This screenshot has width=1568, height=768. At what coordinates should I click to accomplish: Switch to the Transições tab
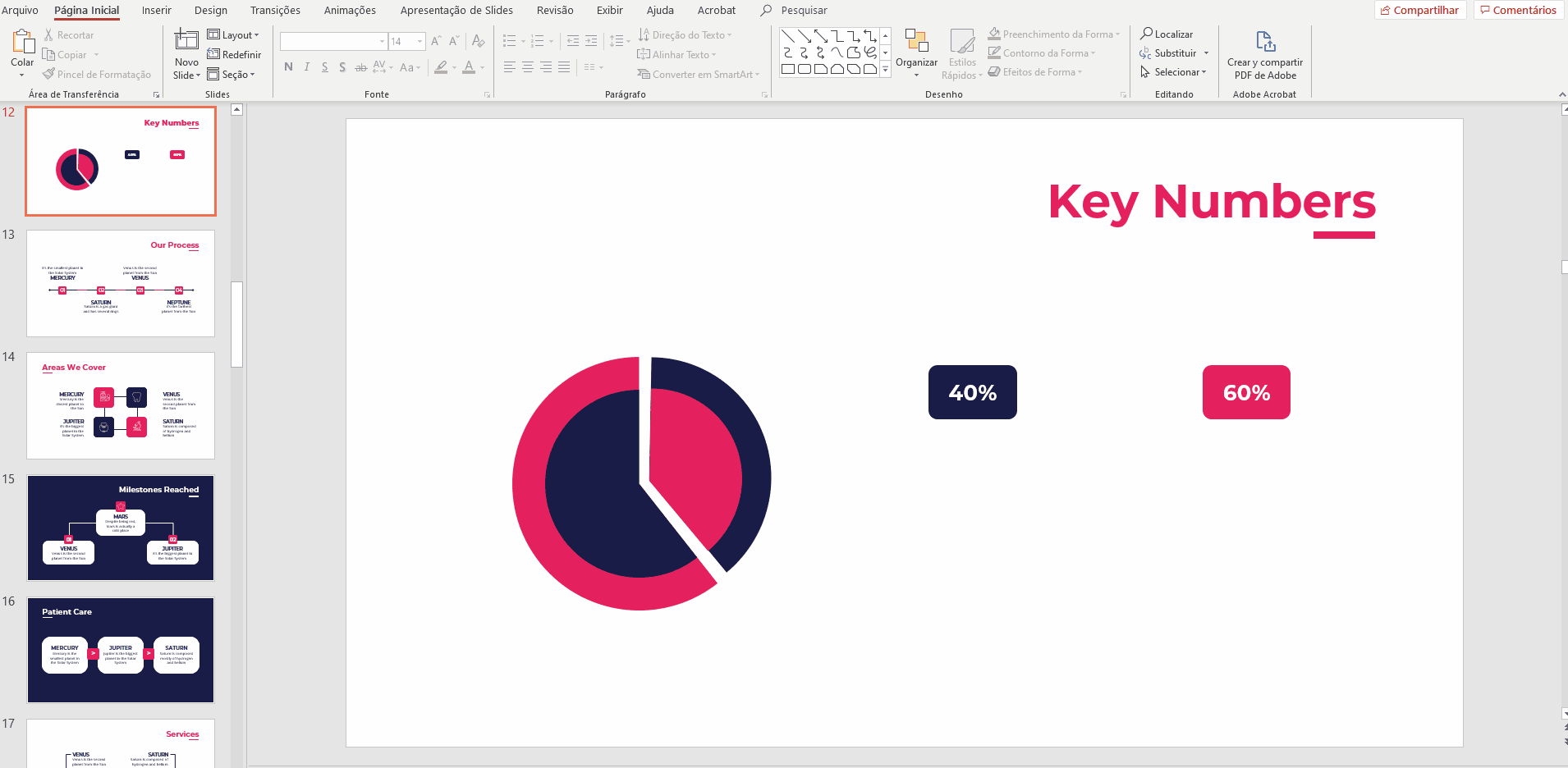[275, 11]
